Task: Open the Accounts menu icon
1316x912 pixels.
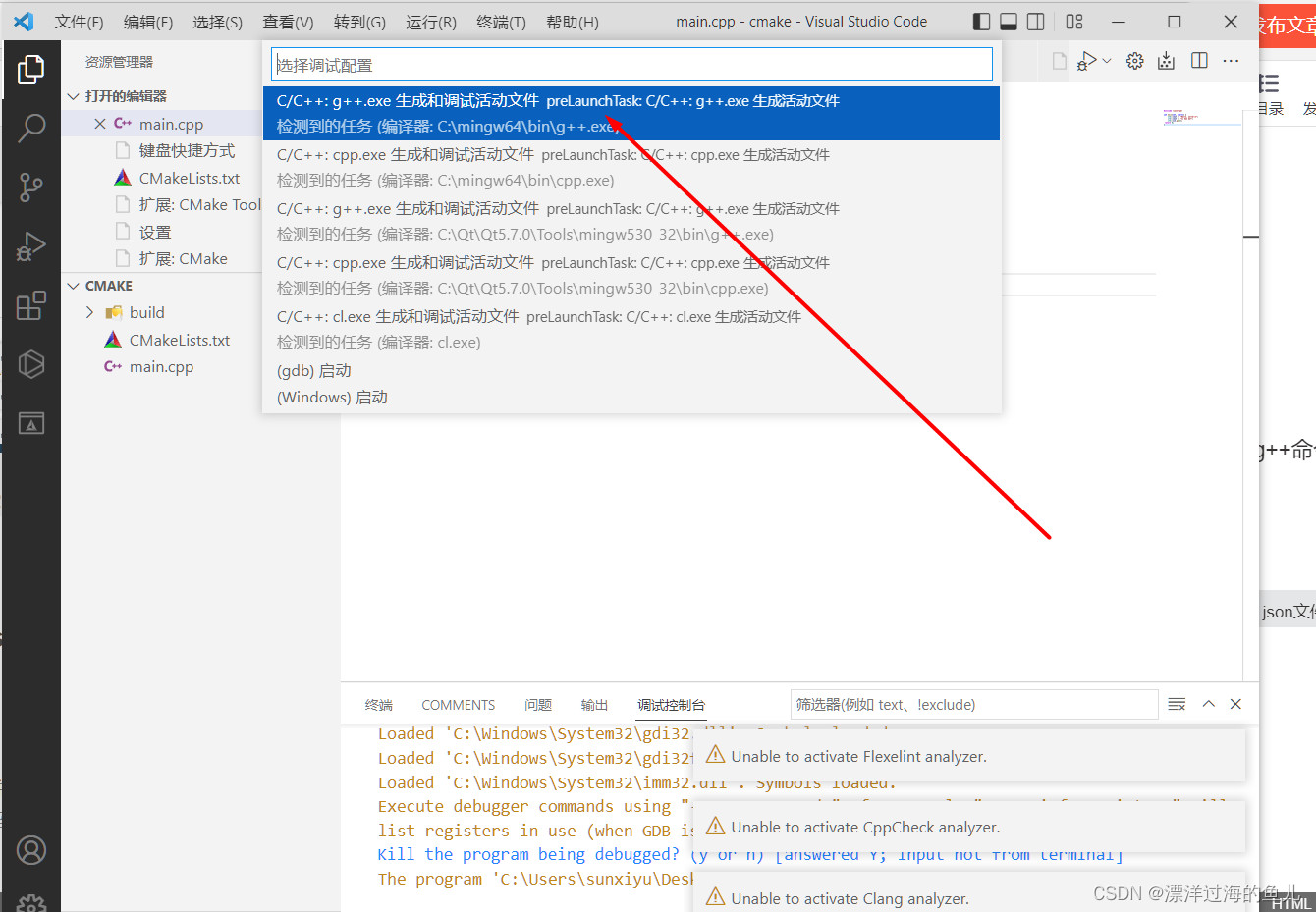Action: pyautogui.click(x=31, y=850)
